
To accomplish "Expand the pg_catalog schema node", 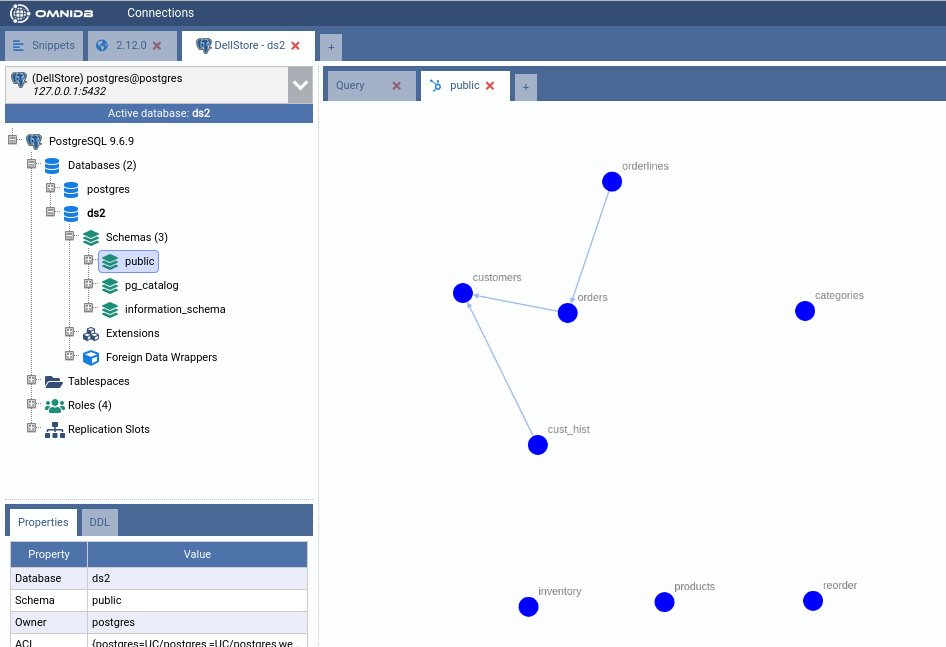I will [89, 284].
